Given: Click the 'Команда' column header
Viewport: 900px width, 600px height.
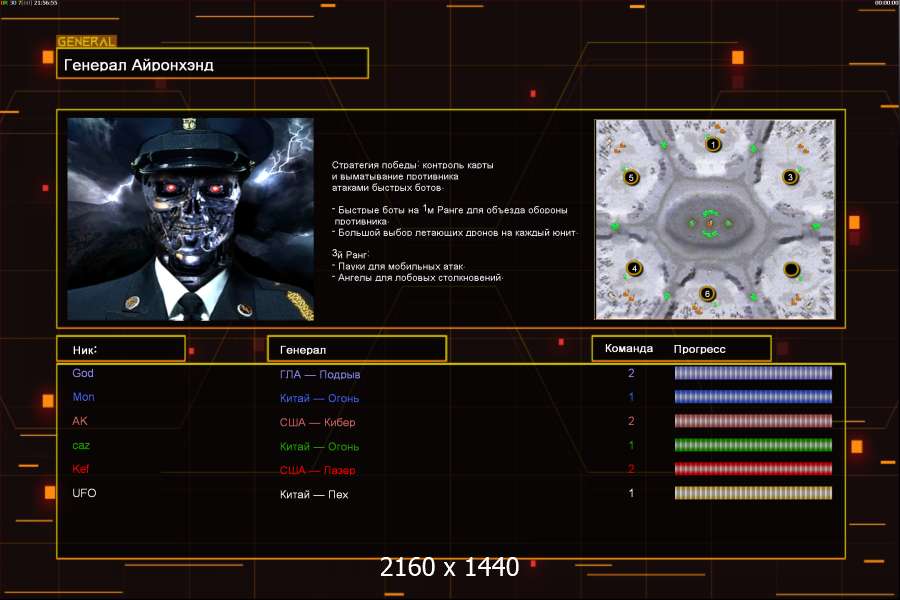Looking at the screenshot, I should [629, 349].
